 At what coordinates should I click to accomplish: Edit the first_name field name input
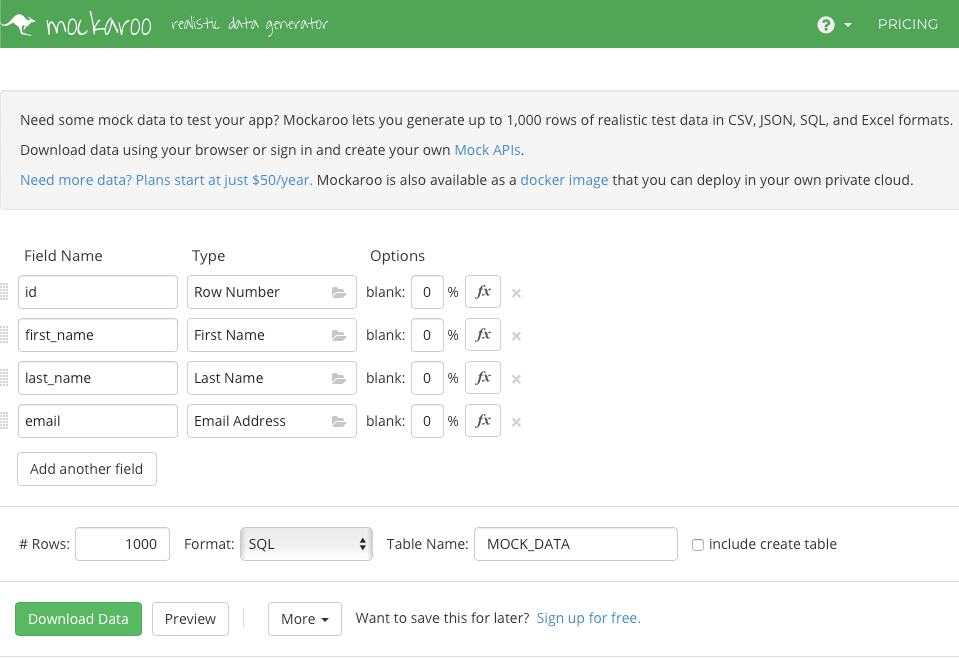click(x=98, y=335)
